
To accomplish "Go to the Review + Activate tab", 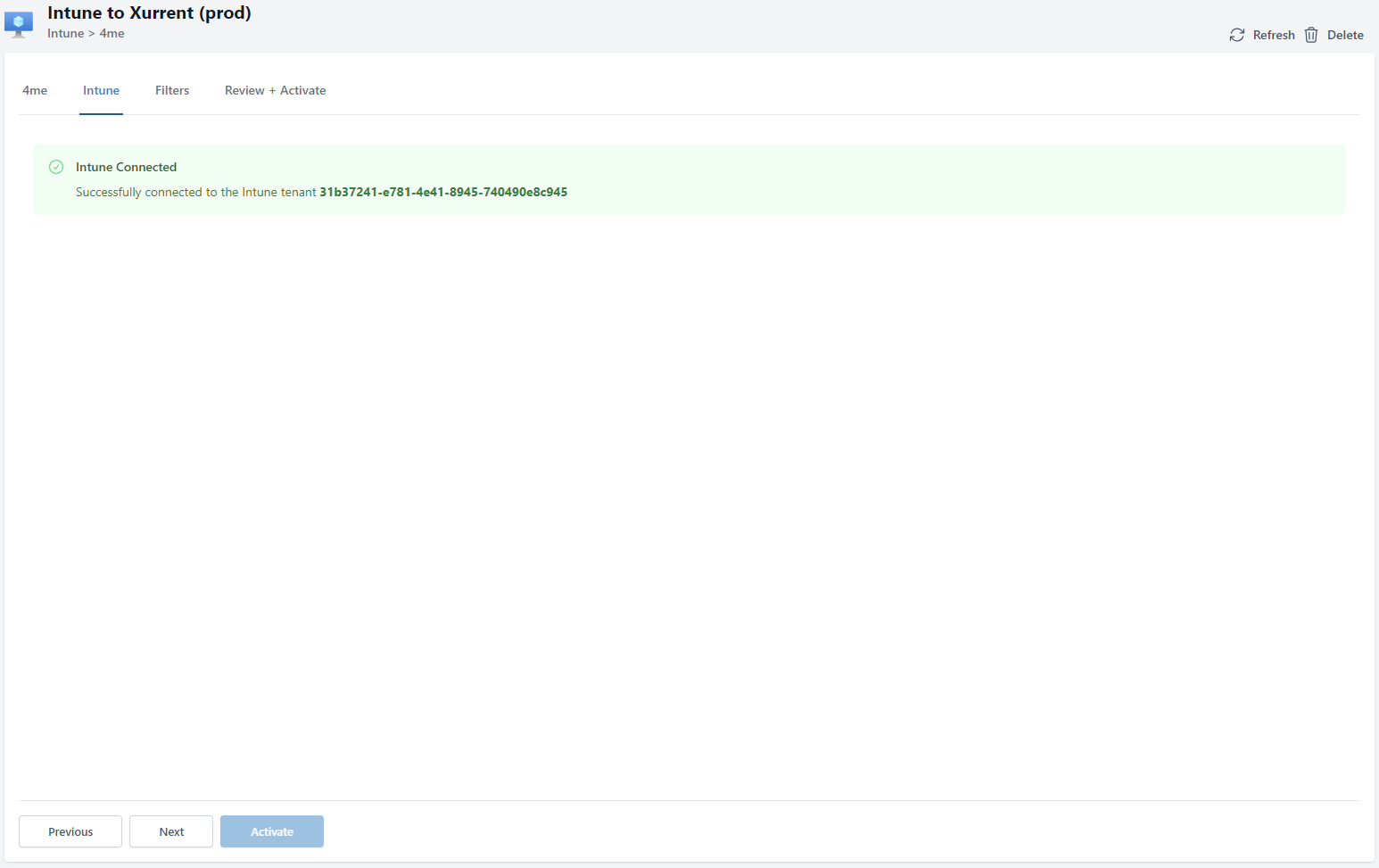I will (275, 90).
